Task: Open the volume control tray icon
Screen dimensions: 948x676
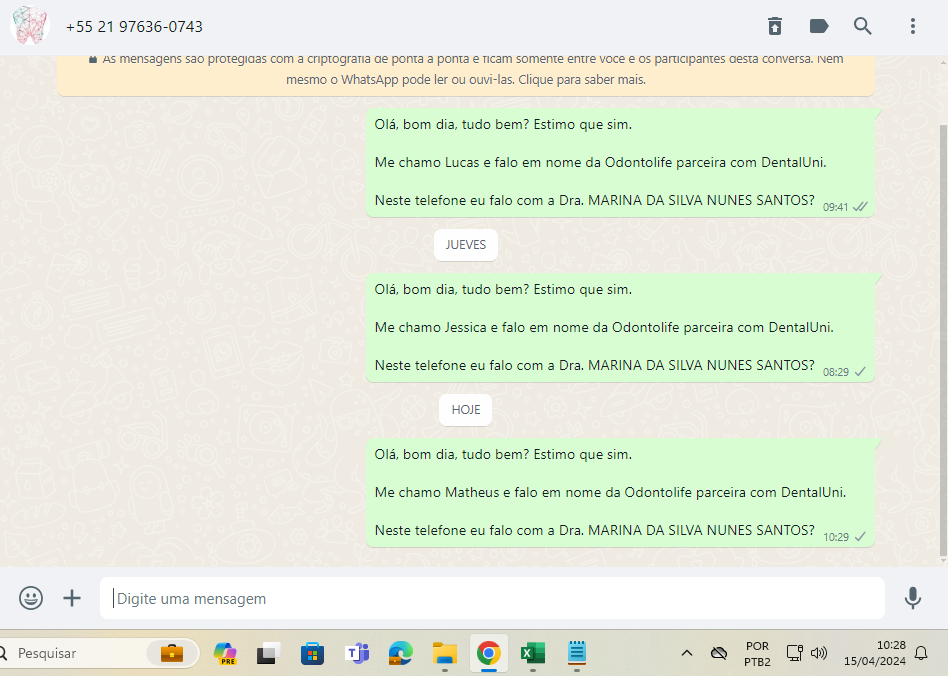Action: pyautogui.click(x=819, y=653)
